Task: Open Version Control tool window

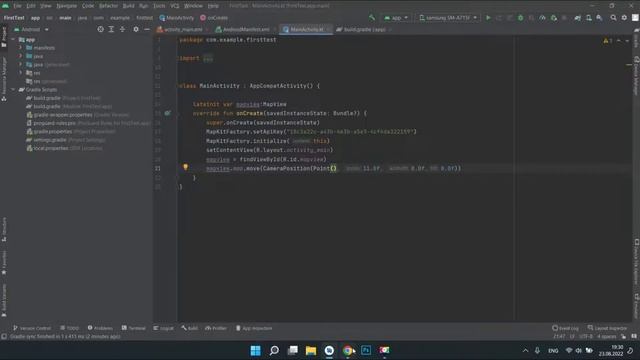Action: [x=32, y=328]
